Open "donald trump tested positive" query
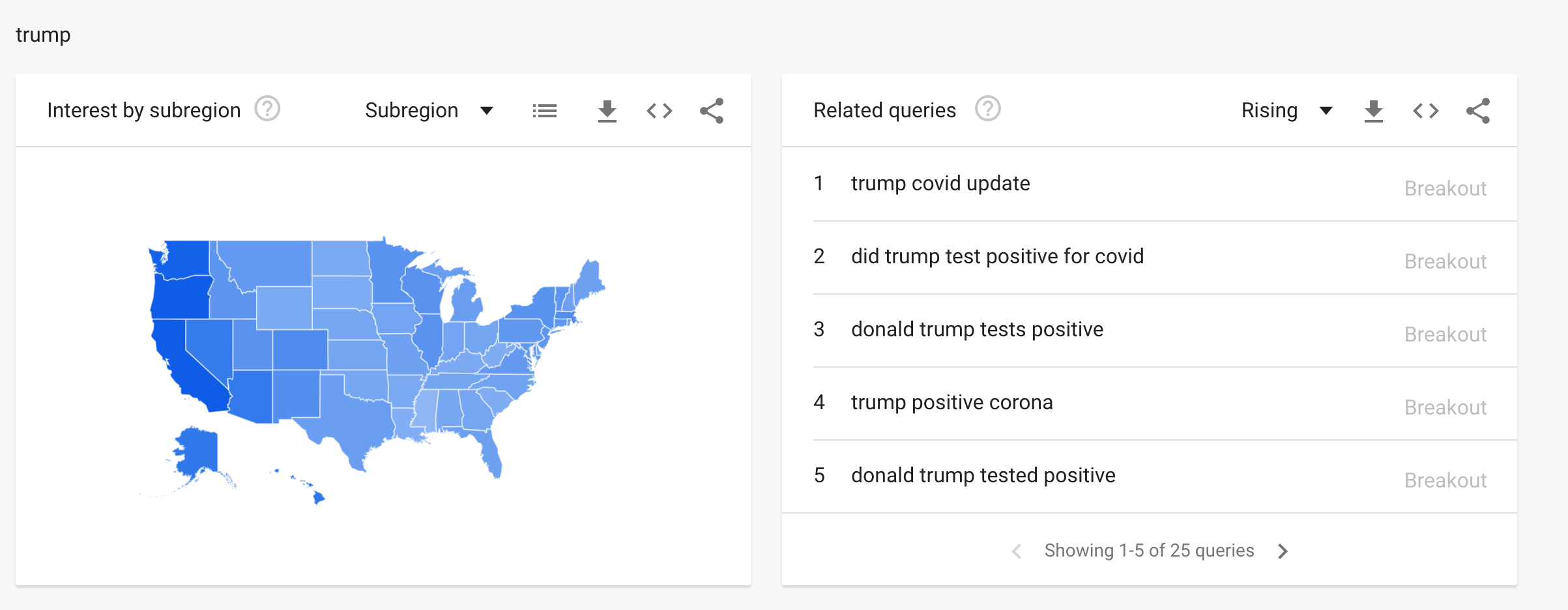 click(983, 476)
